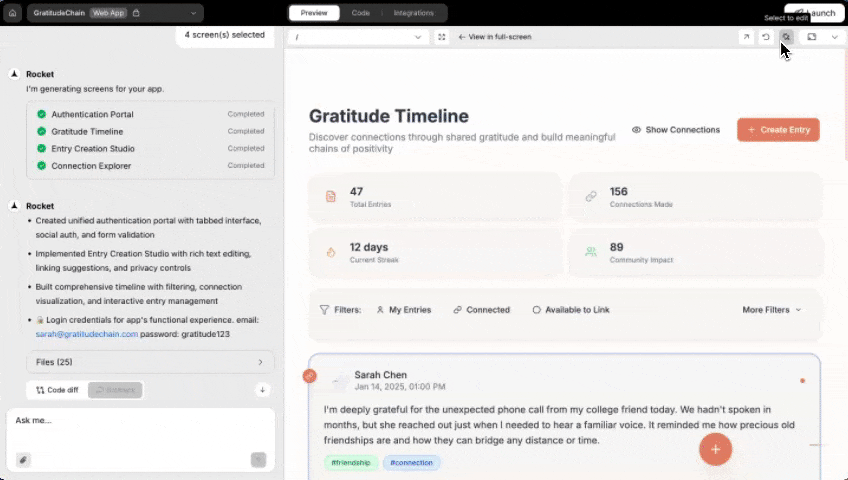Open the GratitudeChain project dropdown chevron
The image size is (848, 480).
pos(193,13)
